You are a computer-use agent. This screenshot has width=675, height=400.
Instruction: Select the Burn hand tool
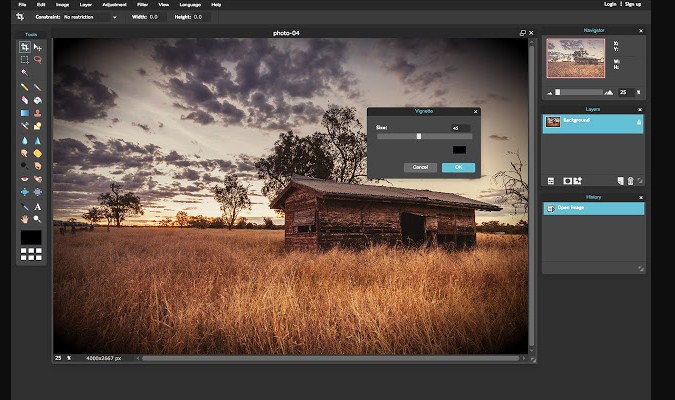(x=38, y=166)
